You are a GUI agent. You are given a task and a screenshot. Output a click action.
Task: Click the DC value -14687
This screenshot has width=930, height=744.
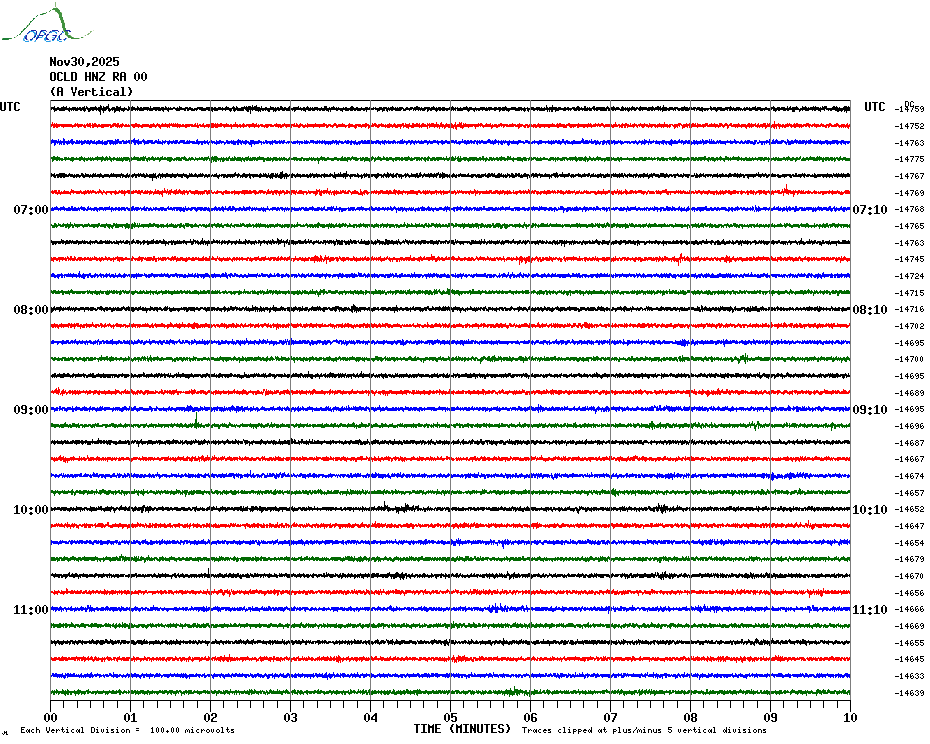[910, 443]
